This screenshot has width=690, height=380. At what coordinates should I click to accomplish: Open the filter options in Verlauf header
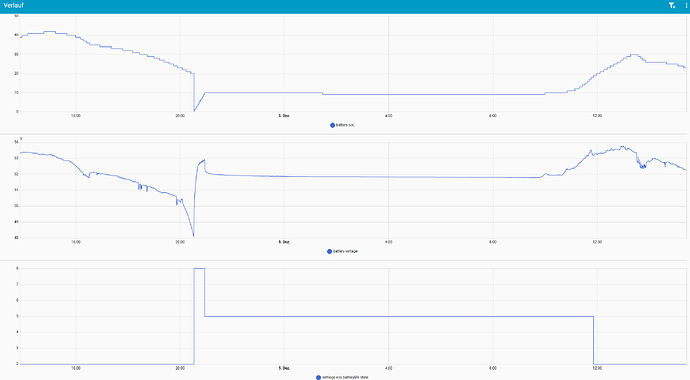672,6
